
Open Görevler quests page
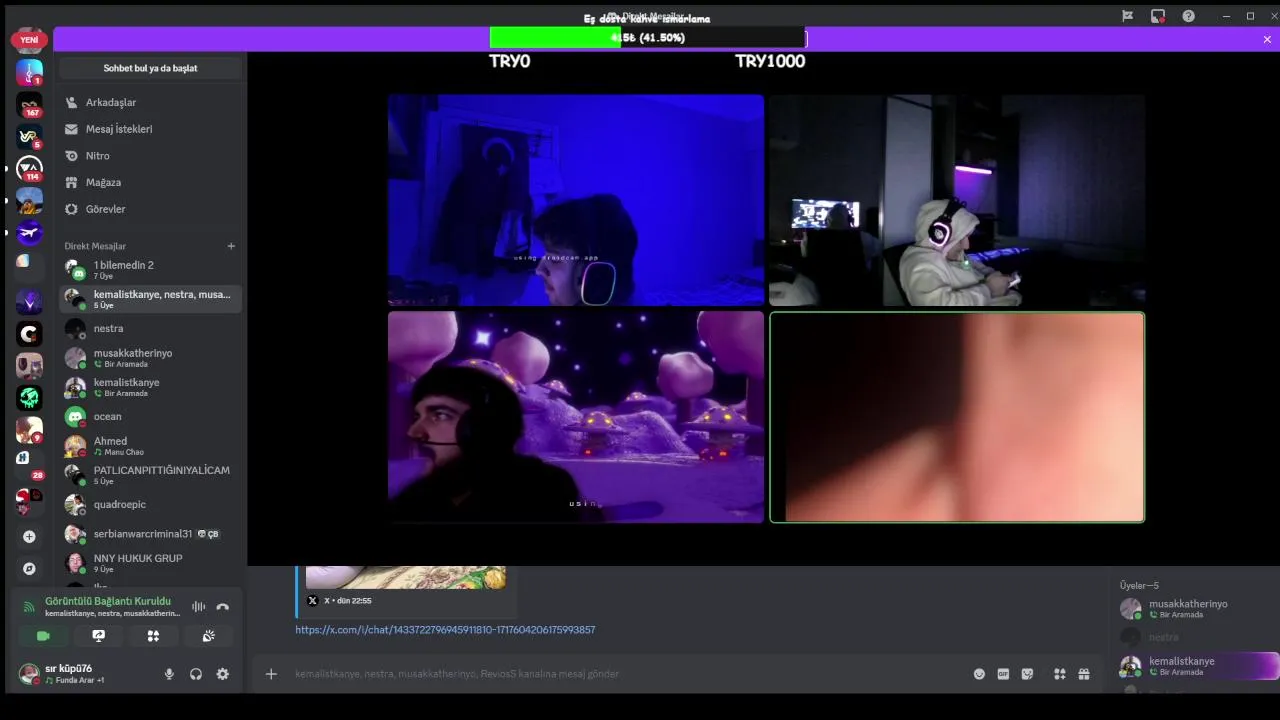tap(150, 209)
